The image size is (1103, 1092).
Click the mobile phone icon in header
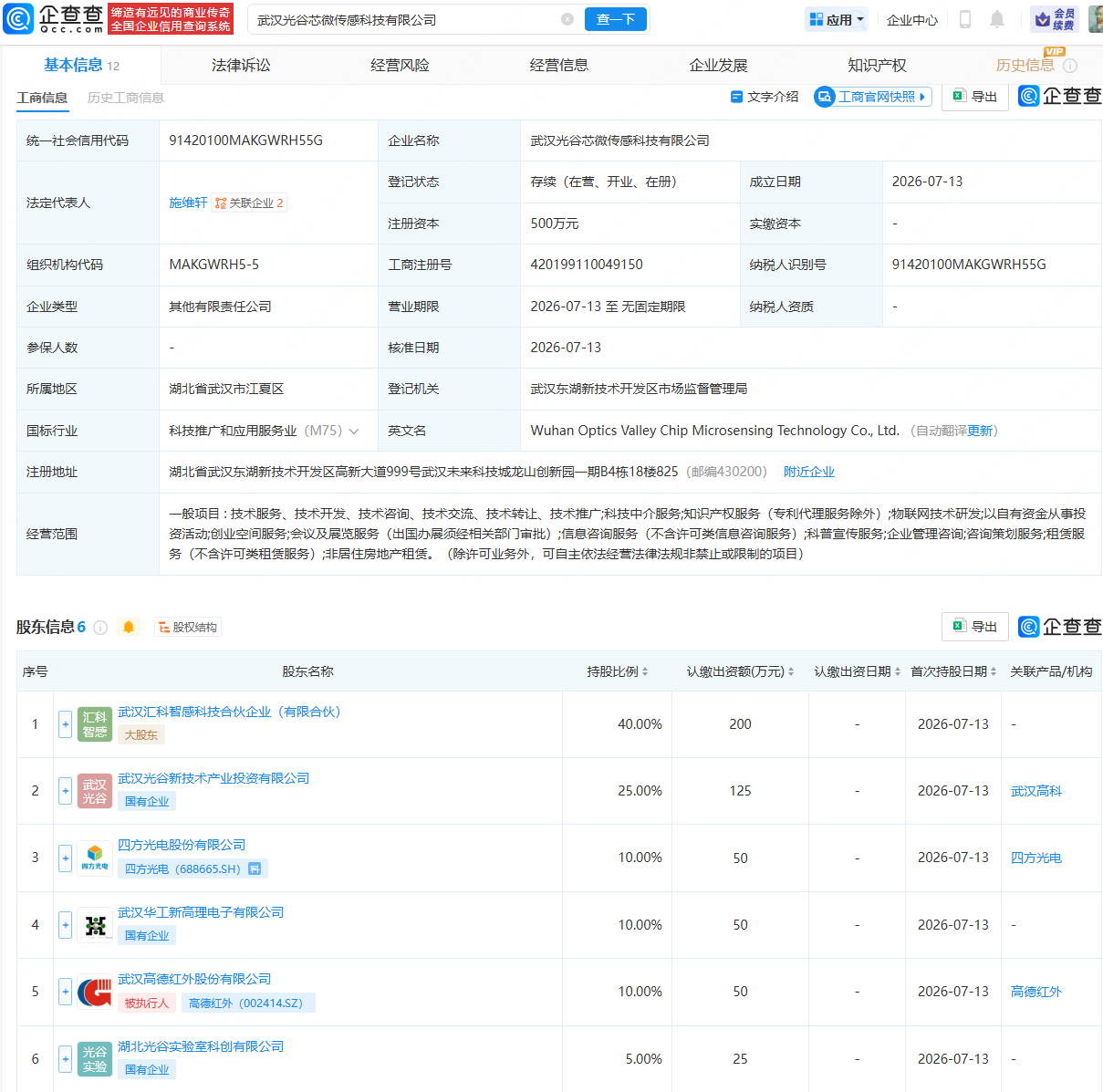pos(964,19)
